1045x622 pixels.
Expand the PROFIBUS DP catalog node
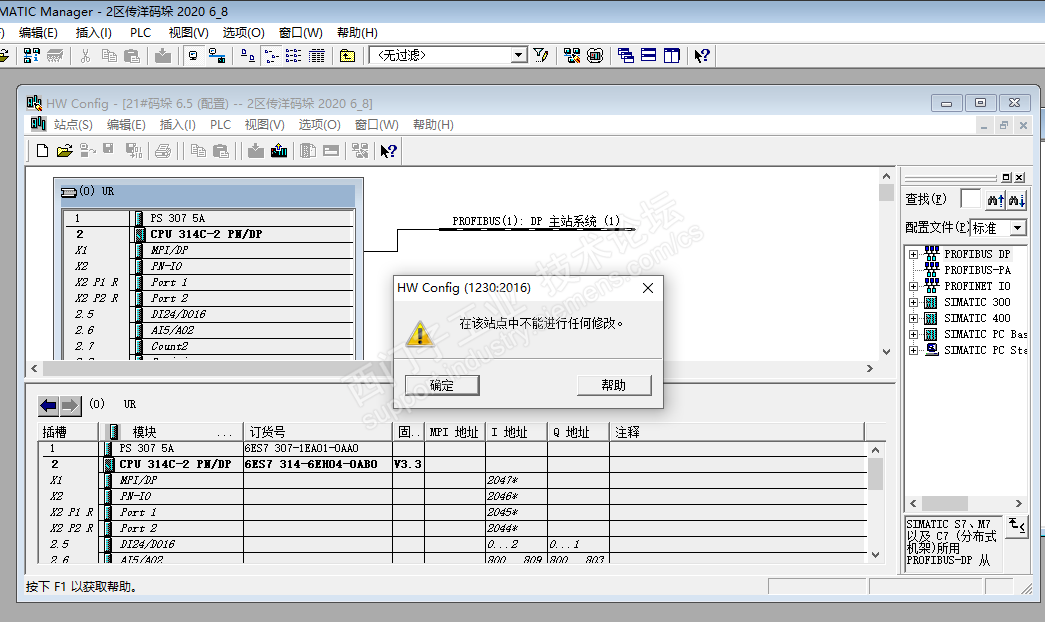click(914, 254)
